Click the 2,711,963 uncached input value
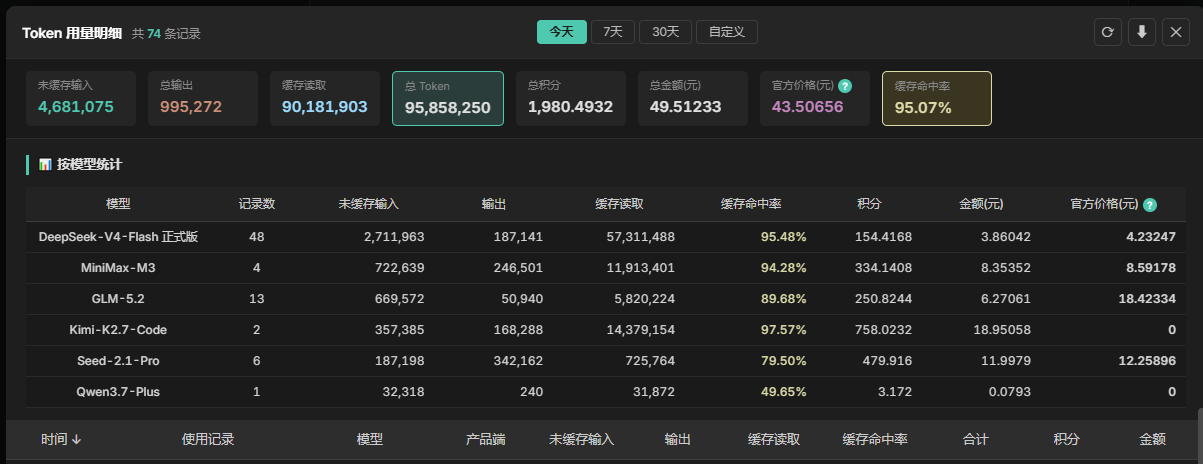The height and width of the screenshot is (464, 1203). click(x=394, y=237)
